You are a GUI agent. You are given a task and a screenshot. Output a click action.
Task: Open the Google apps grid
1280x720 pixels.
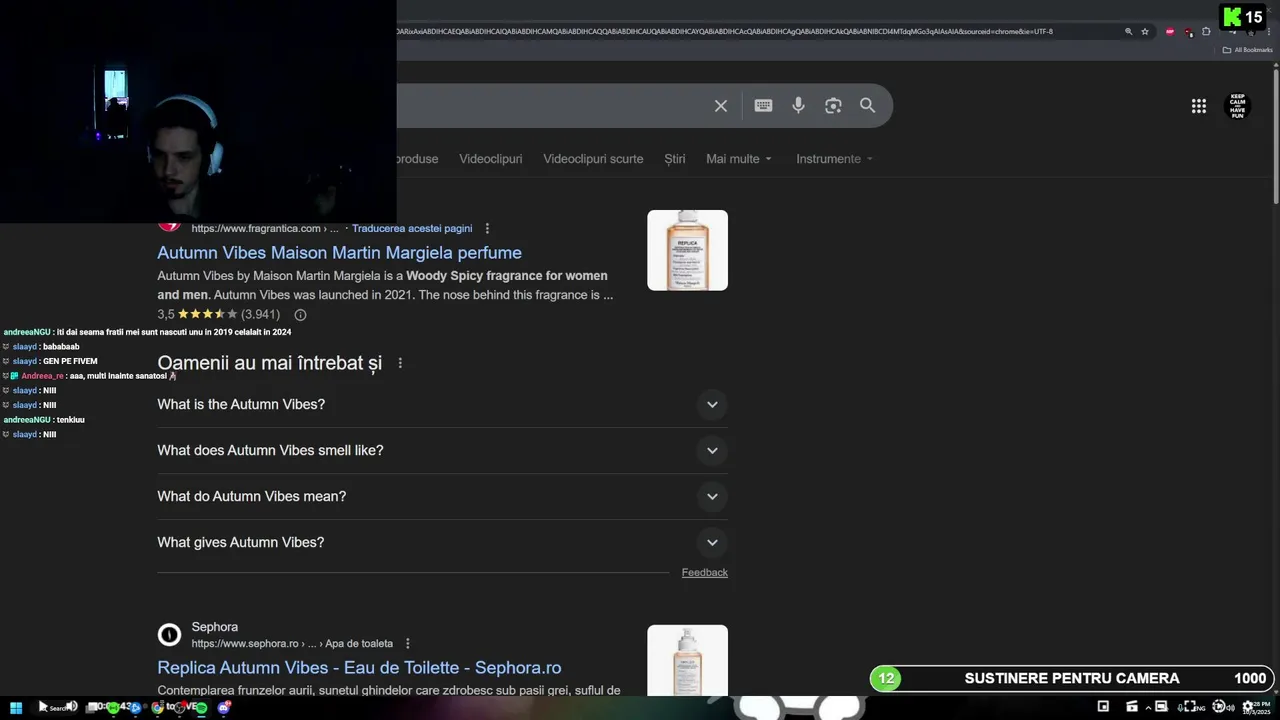click(1198, 106)
